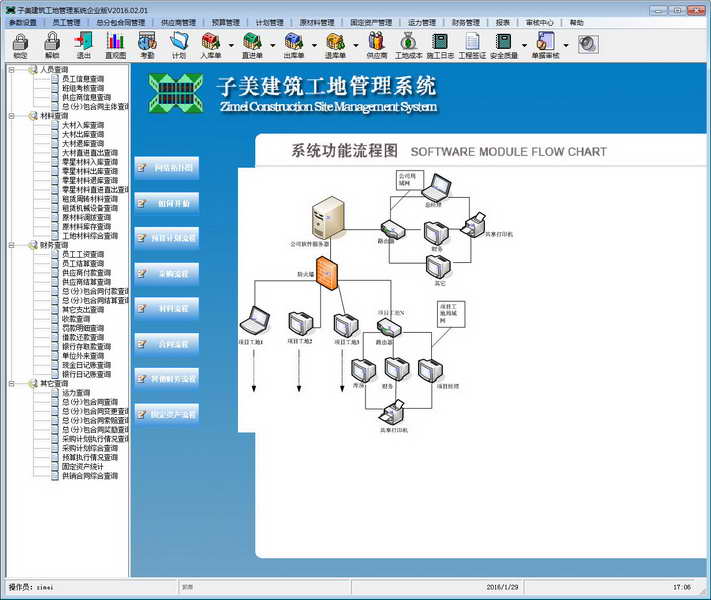This screenshot has width=711, height=600.
Task: Click the 锁定 (Lock) toolbar icon
Action: point(21,44)
